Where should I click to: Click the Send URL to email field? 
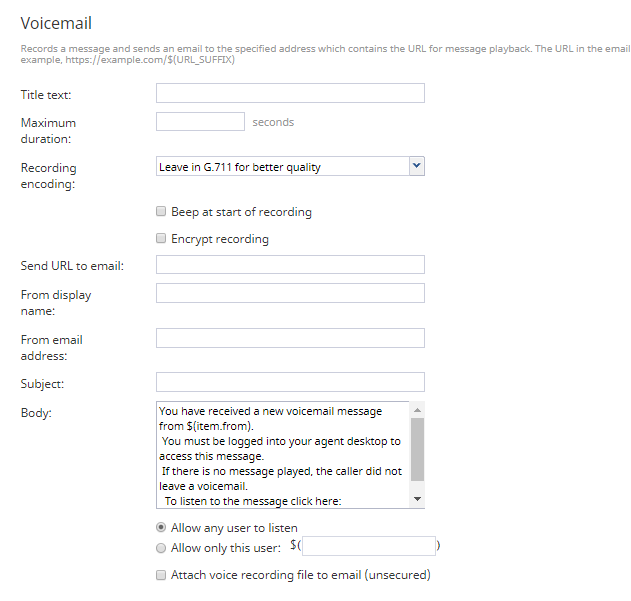290,264
